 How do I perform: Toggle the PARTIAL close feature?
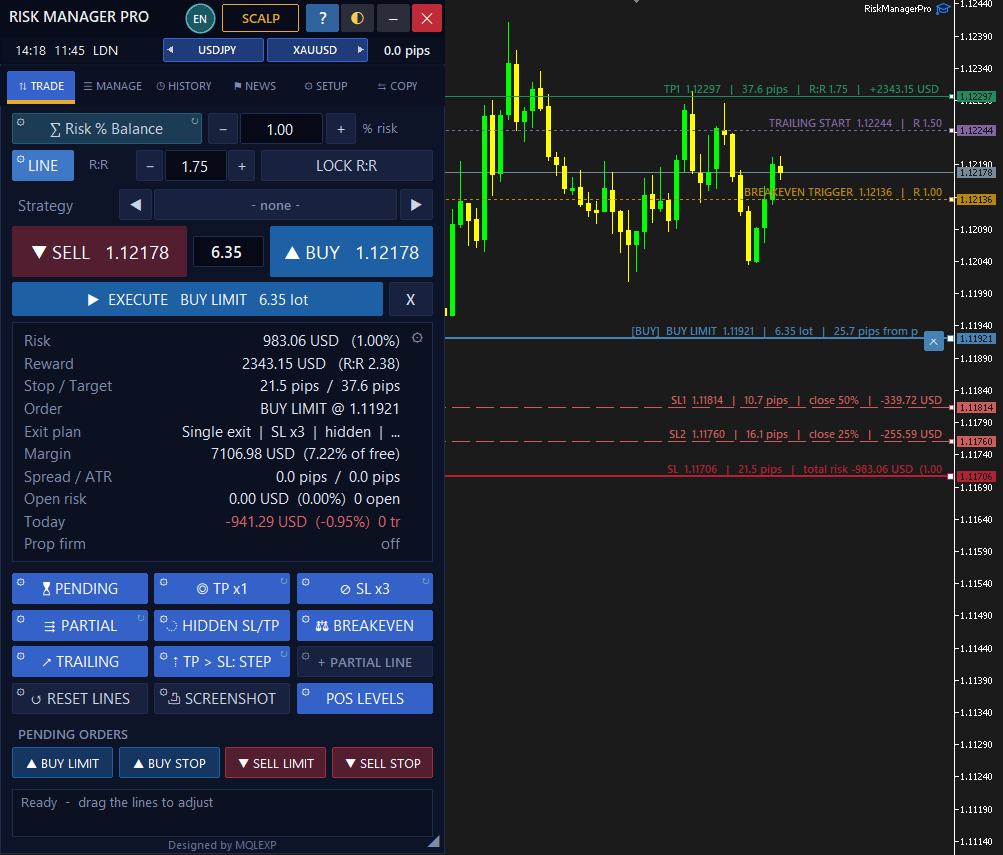(80, 625)
